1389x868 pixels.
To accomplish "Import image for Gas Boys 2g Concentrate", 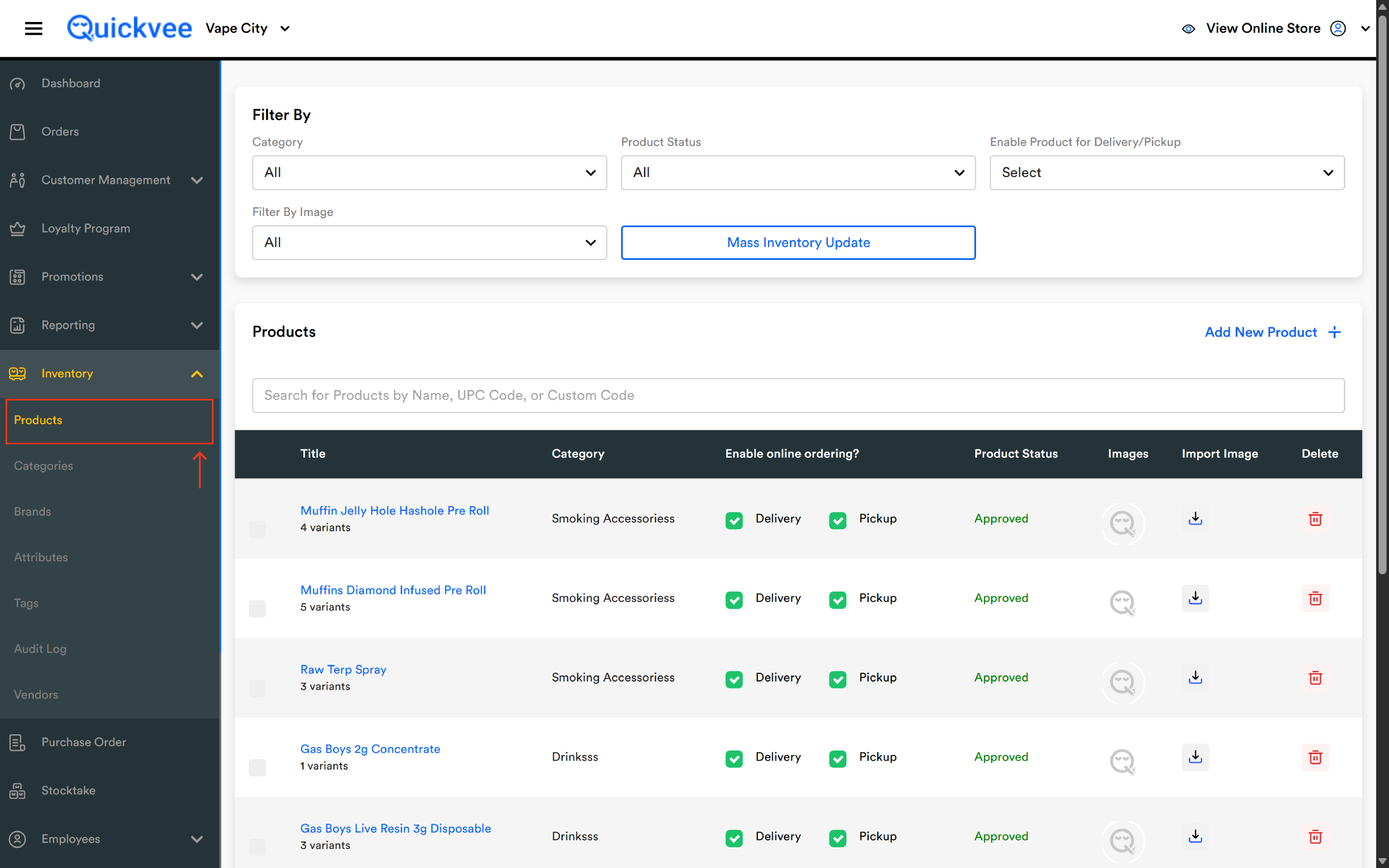I will 1195,756.
